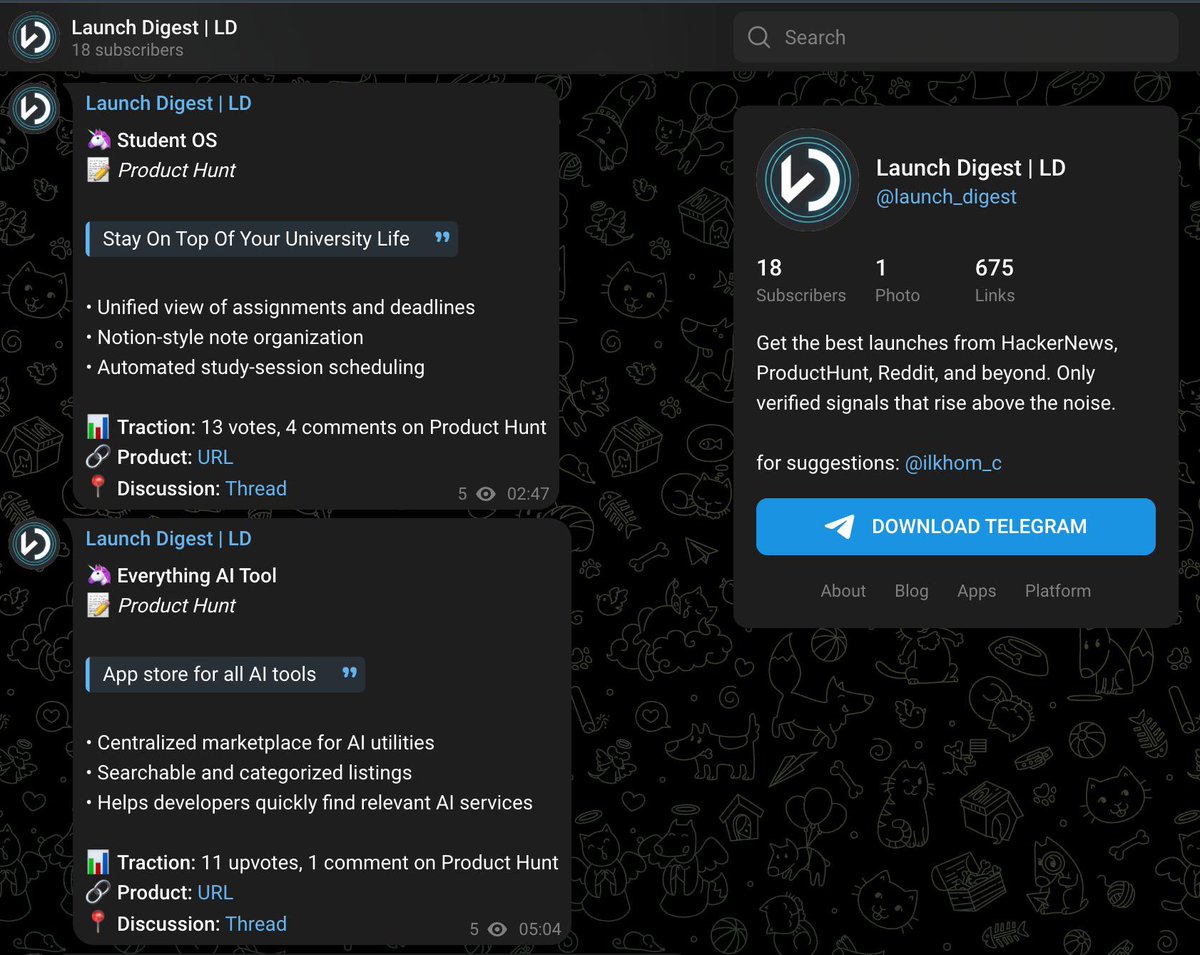Click the unicorn emoji next to Everything AI Tool

pyautogui.click(x=98, y=575)
